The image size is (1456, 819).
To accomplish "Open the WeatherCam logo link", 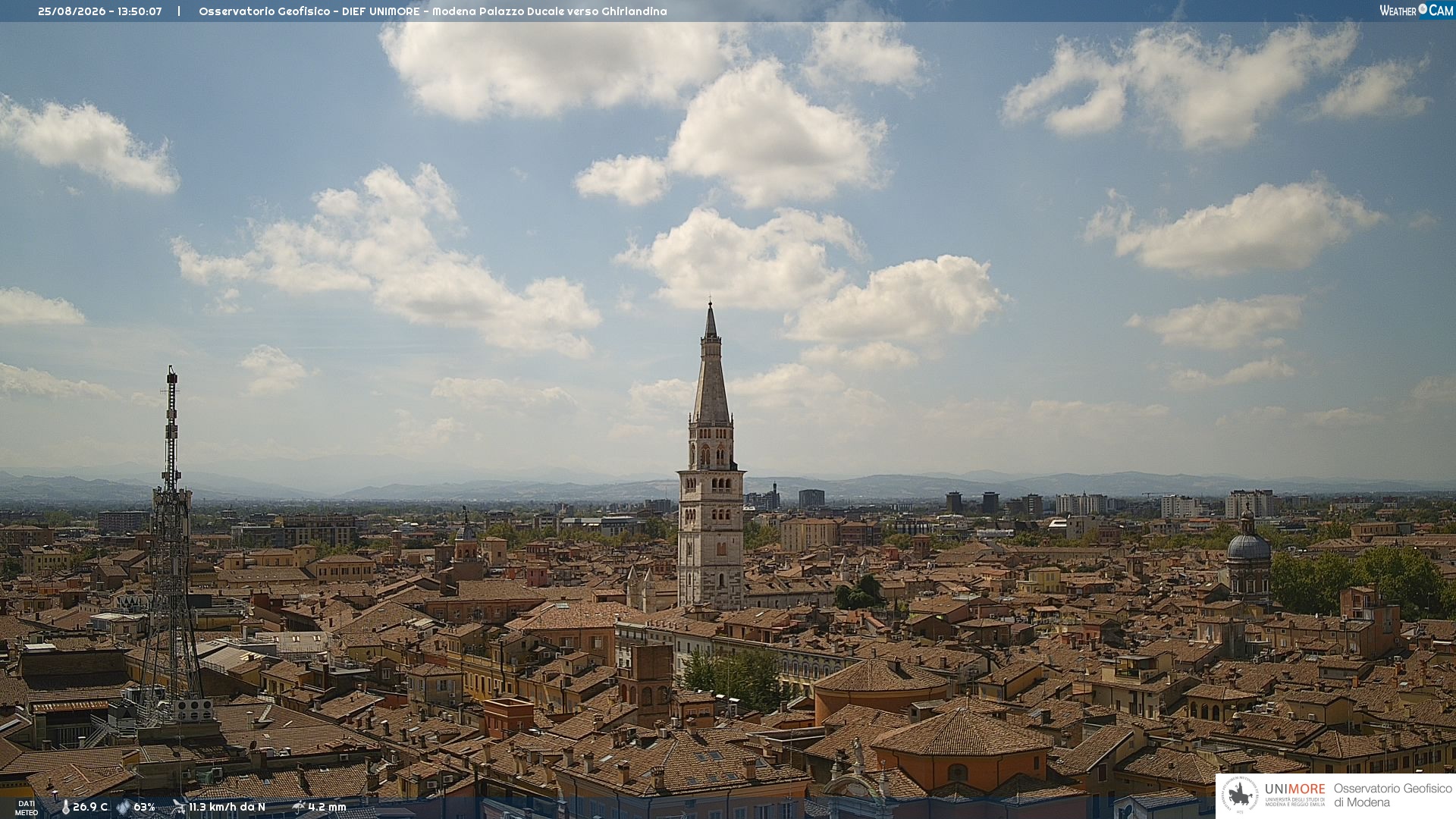I will [x=1416, y=10].
